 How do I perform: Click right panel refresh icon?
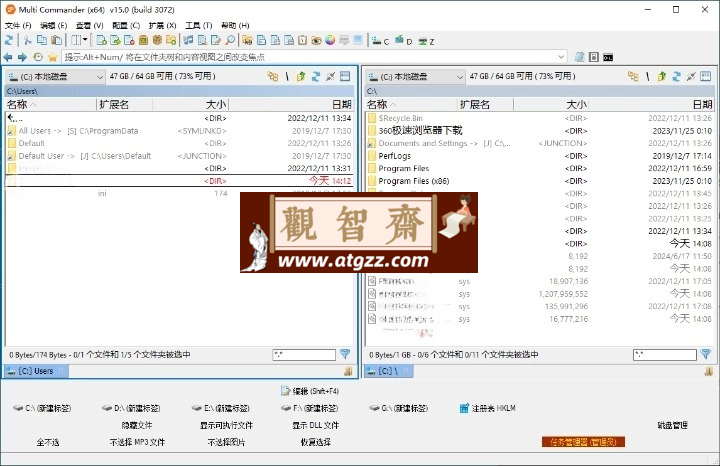tap(676, 77)
